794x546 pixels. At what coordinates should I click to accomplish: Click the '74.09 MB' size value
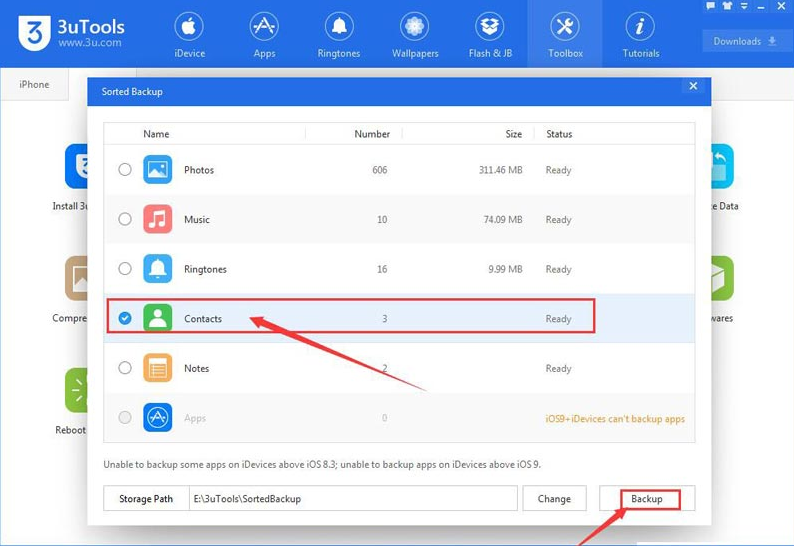click(503, 220)
